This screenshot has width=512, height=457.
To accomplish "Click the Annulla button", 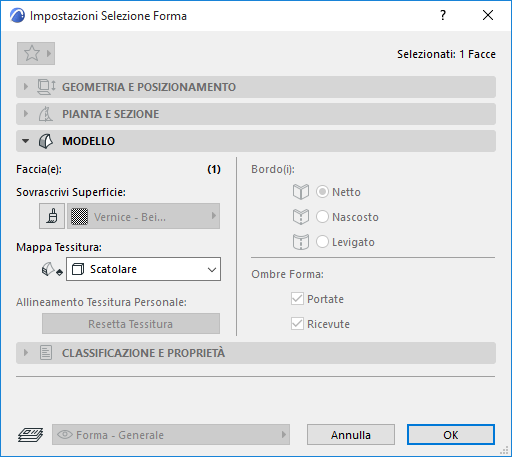I will point(351,435).
